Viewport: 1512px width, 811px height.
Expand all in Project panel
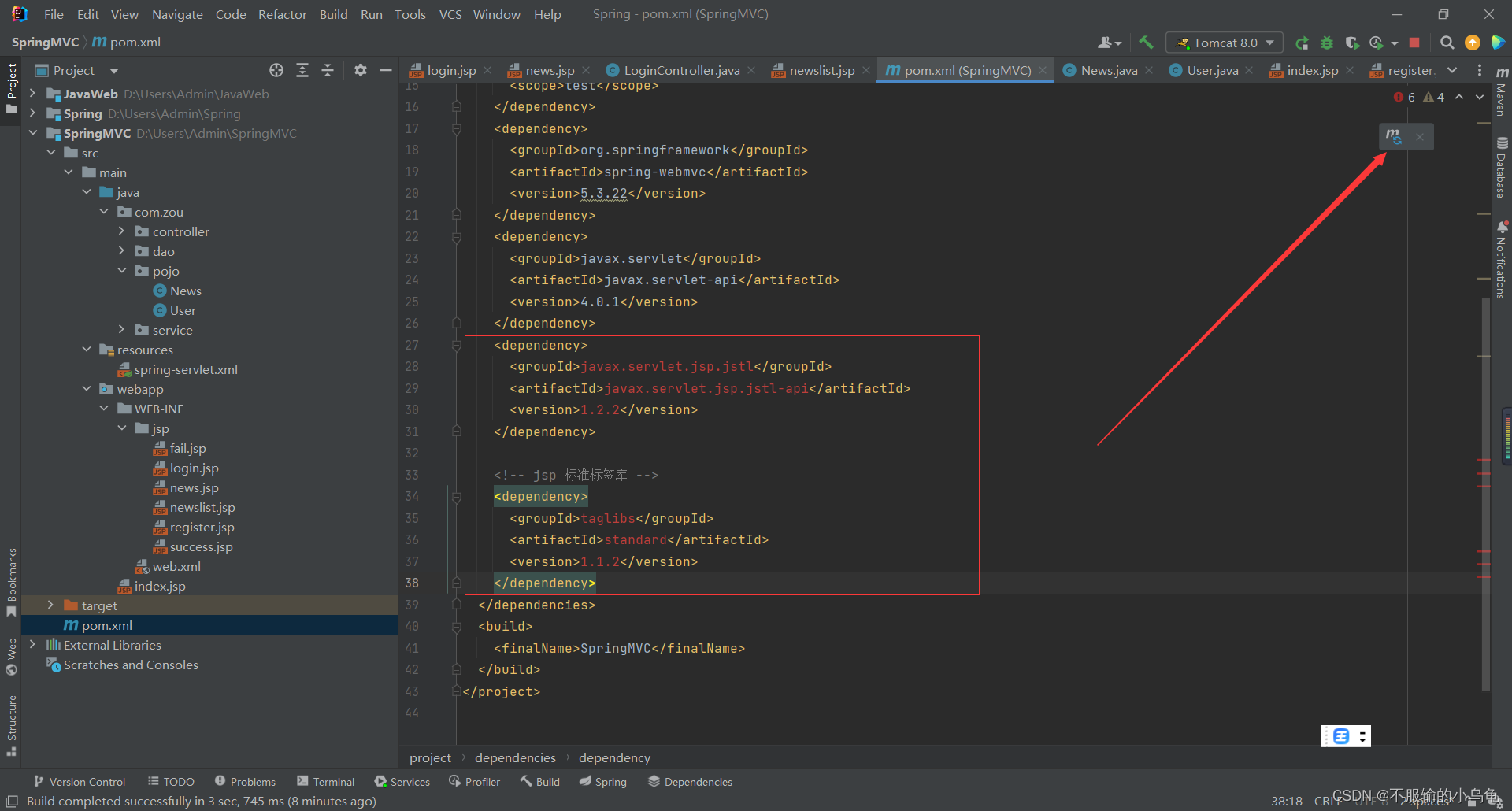302,70
